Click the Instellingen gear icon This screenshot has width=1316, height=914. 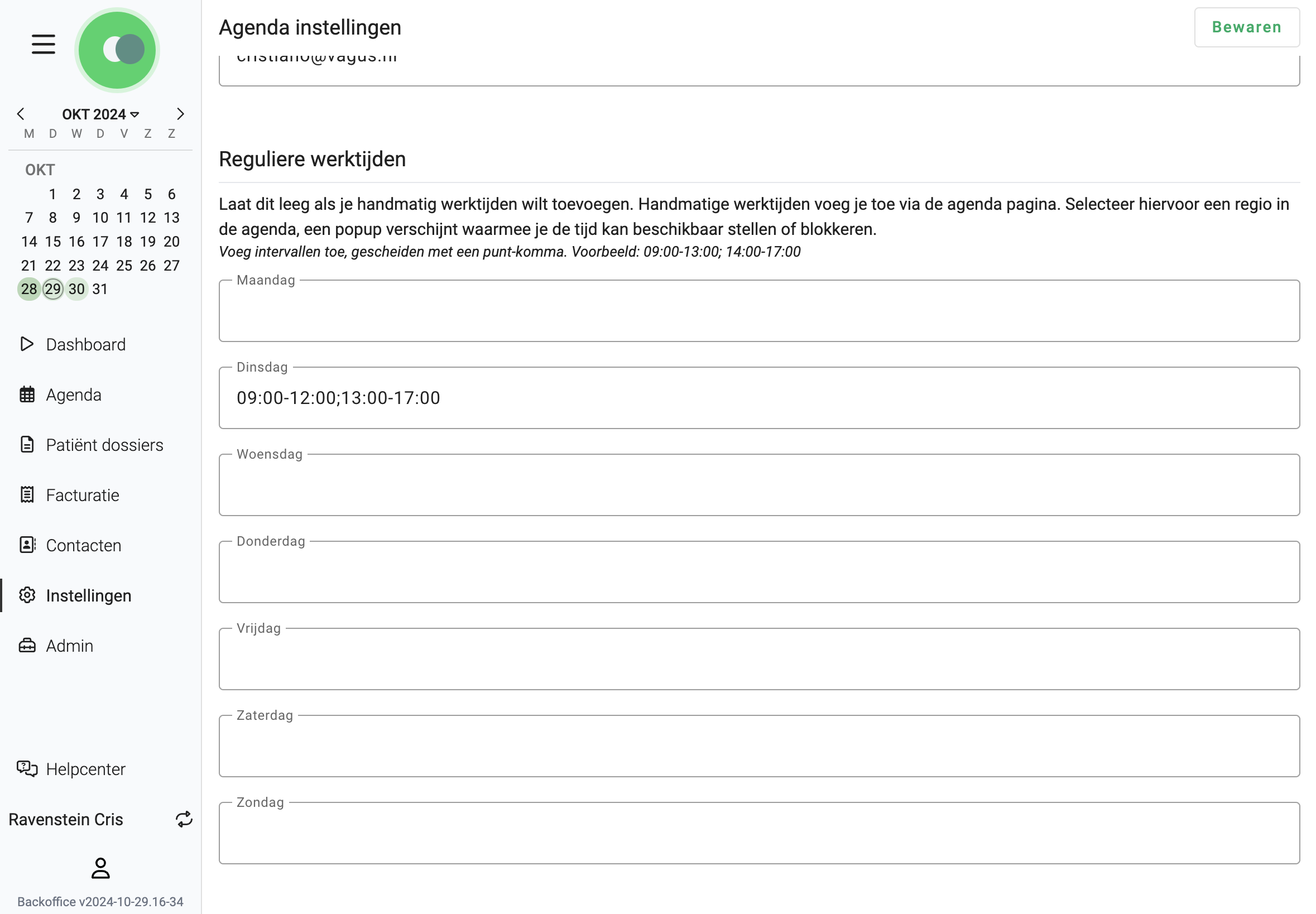pos(27,595)
